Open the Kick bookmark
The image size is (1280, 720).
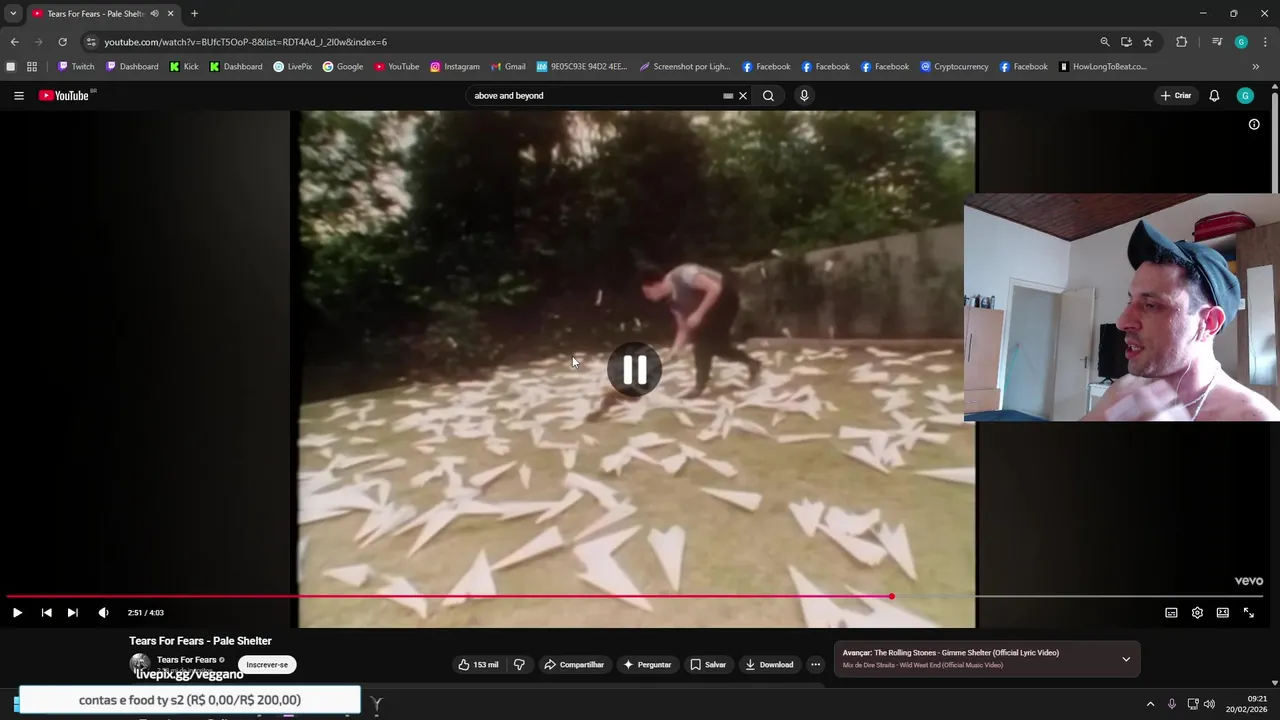(184, 67)
